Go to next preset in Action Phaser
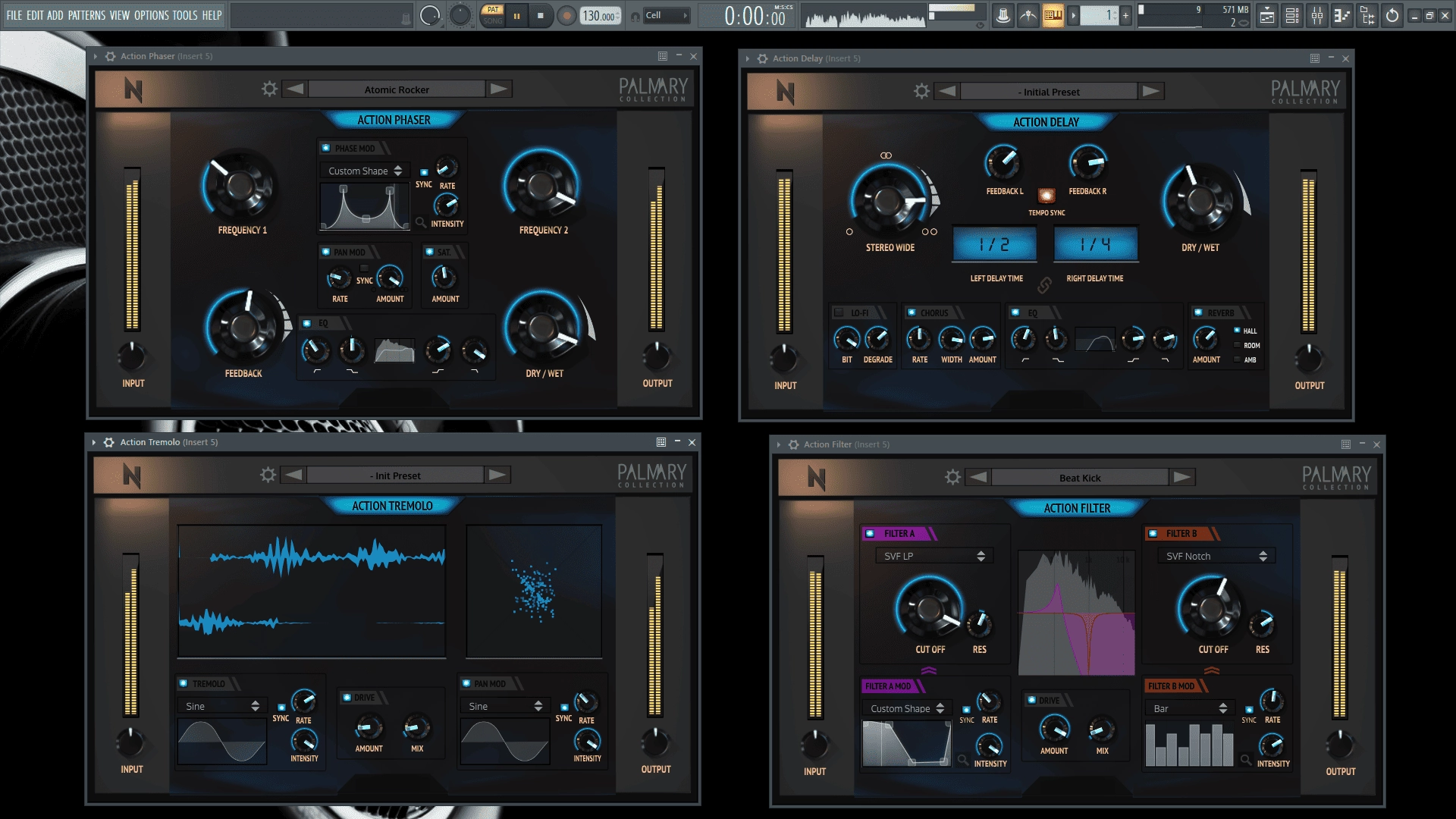 [499, 89]
